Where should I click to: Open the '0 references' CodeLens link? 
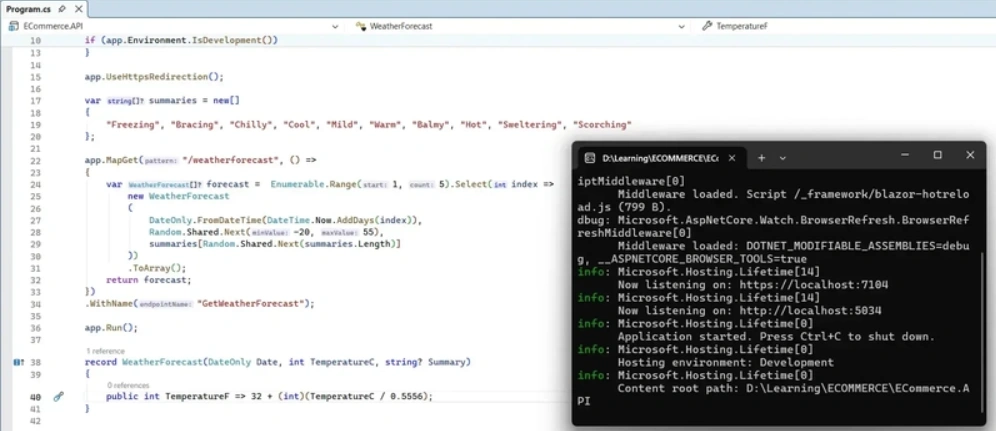coord(128,385)
